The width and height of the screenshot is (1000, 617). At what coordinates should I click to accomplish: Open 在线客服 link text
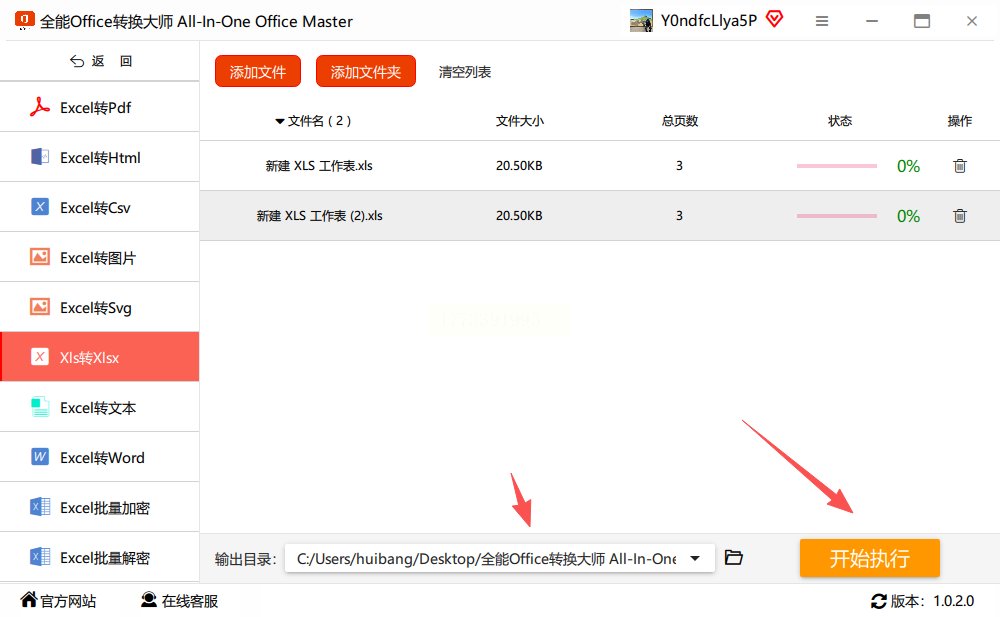point(189,601)
